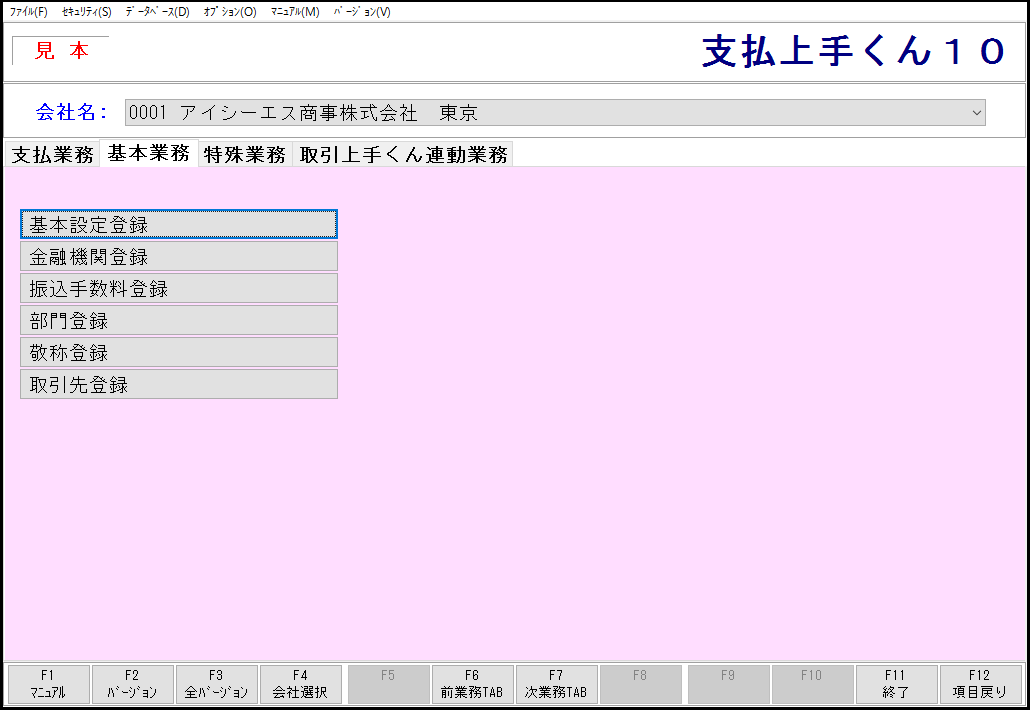Image resolution: width=1031 pixels, height=710 pixels.
Task: Open 取引先登録 screen
Action: [179, 384]
